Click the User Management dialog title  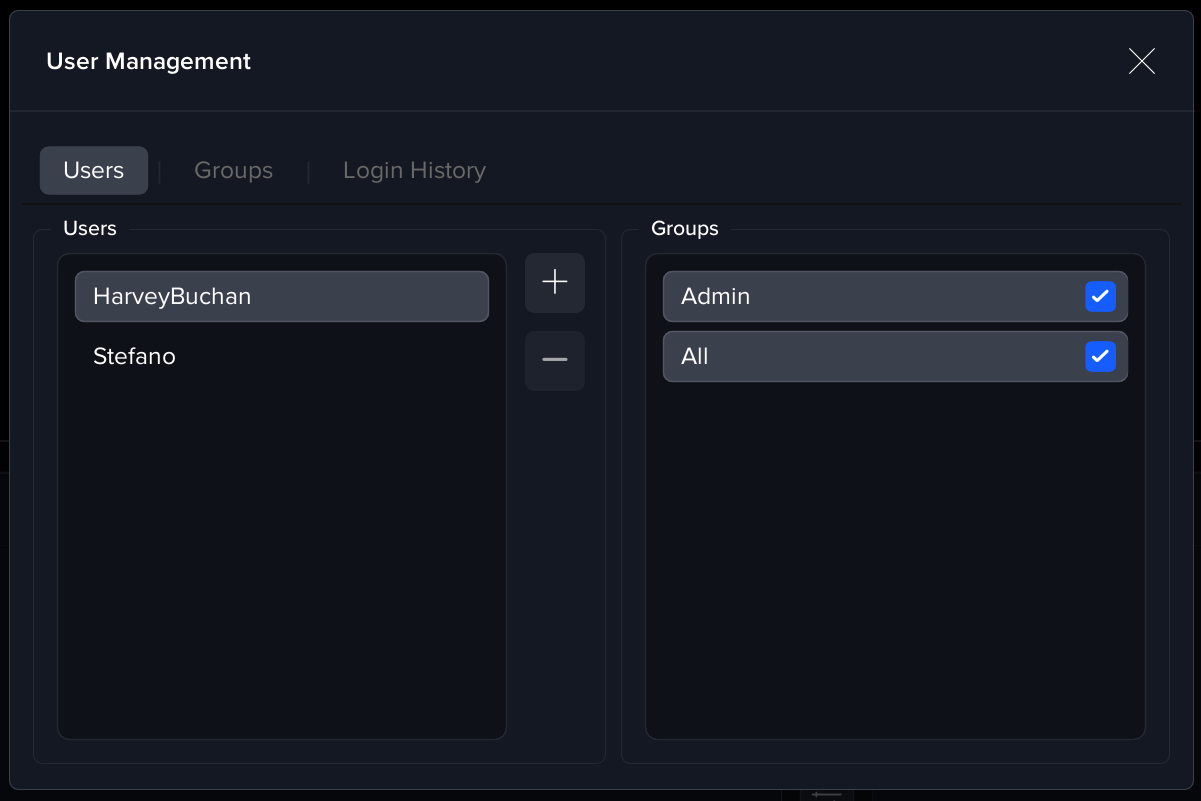(x=148, y=62)
